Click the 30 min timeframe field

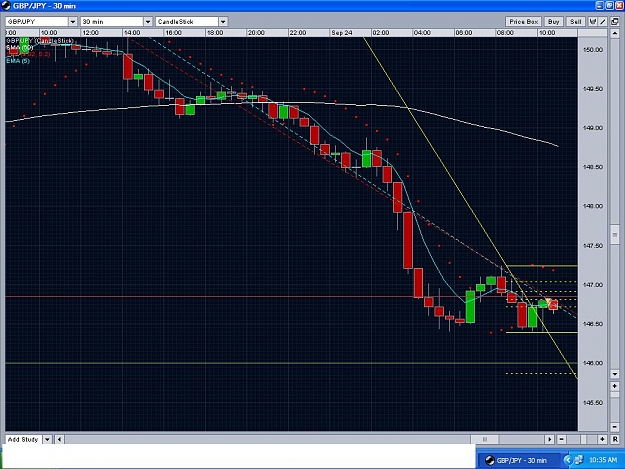tap(112, 22)
